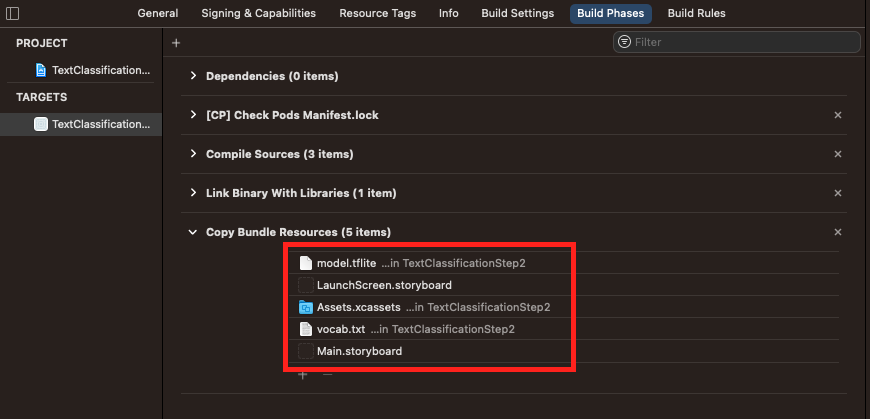Image resolution: width=870 pixels, height=419 pixels.
Task: Switch to the Build Settings tab
Action: pos(516,14)
